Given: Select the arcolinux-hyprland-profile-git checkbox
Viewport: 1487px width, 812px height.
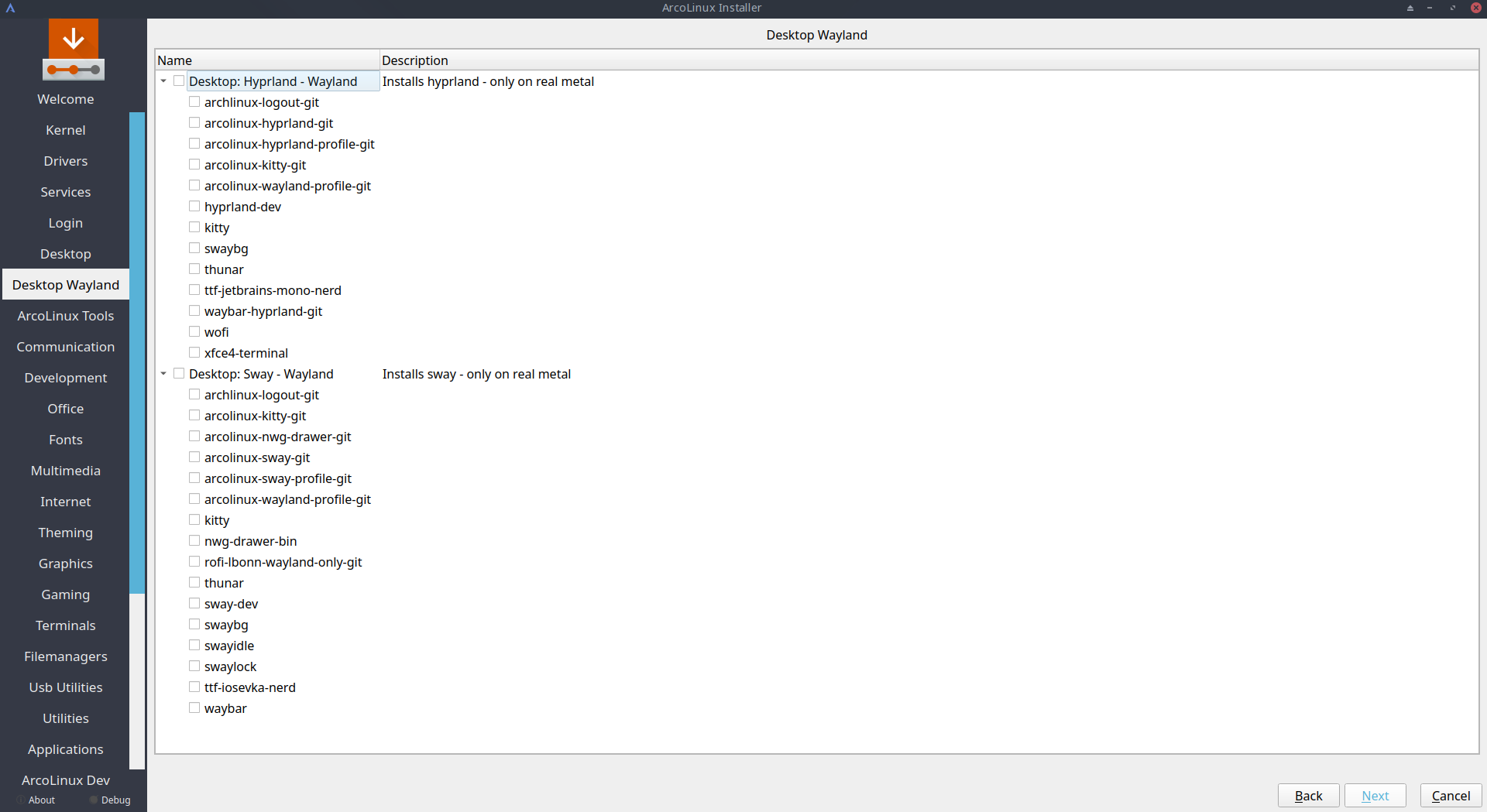Looking at the screenshot, I should coord(194,144).
